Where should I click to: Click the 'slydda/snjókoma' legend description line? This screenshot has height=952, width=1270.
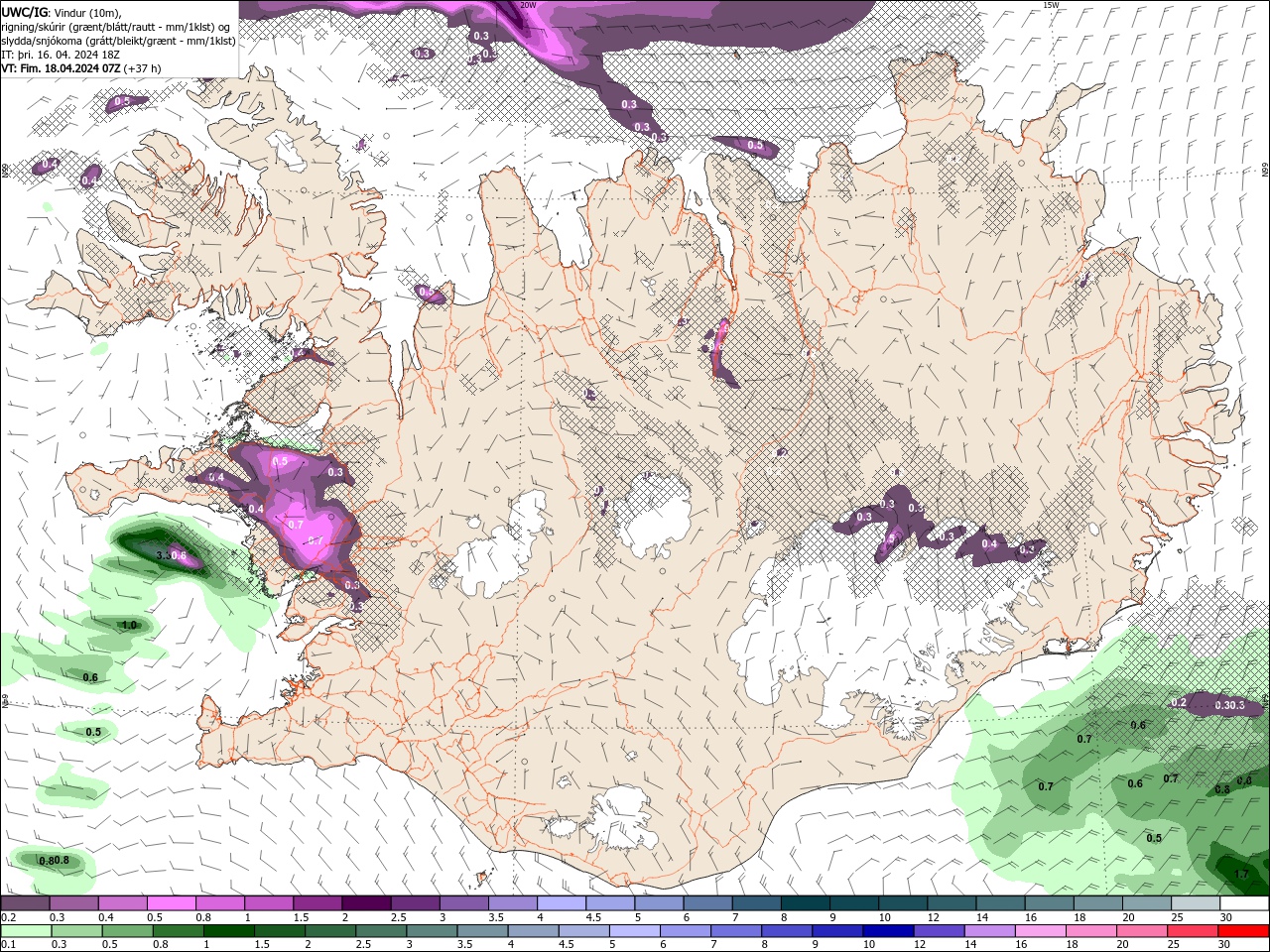(x=118, y=41)
